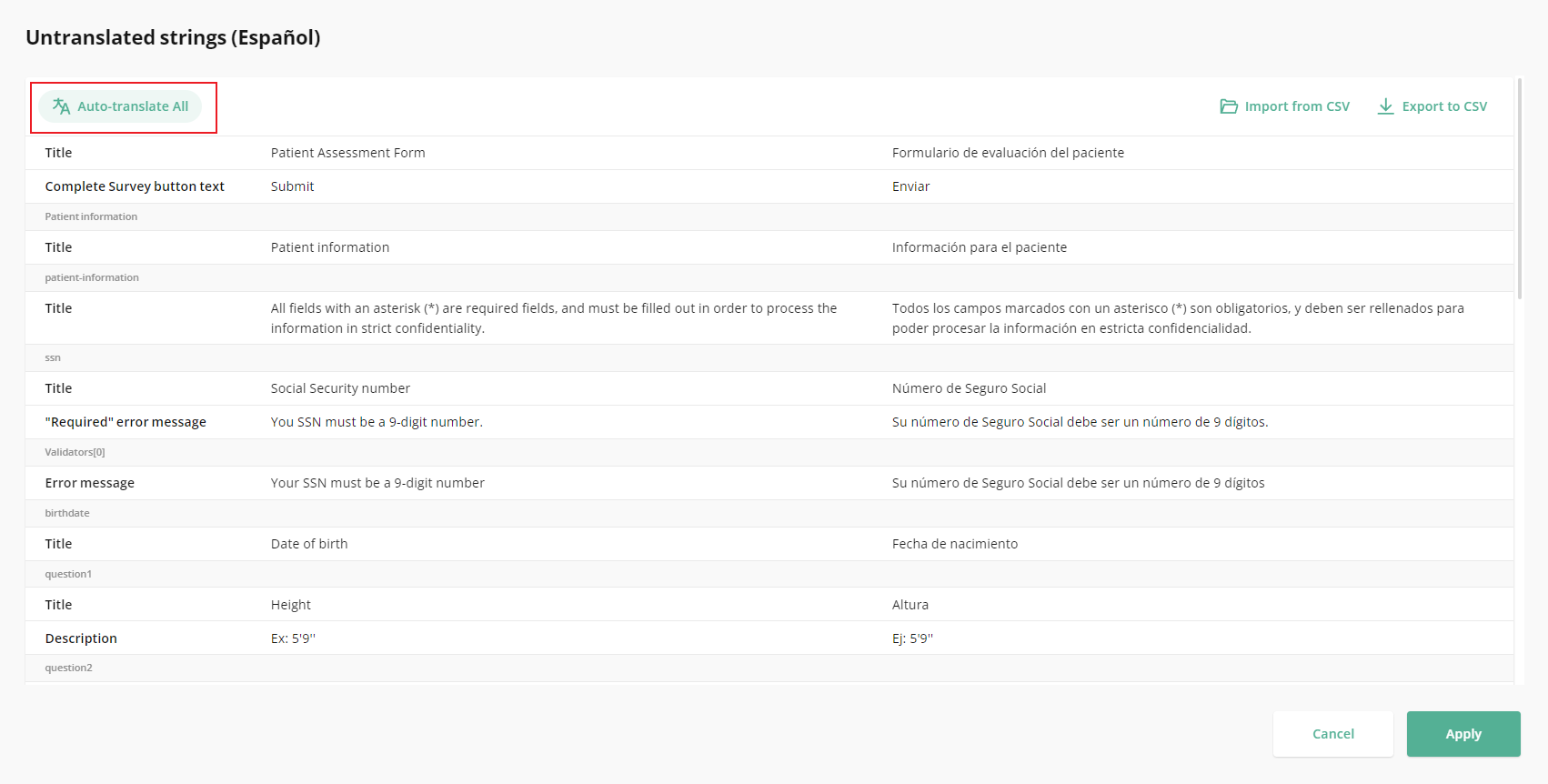Click the translate icon in Auto-translate All

(x=61, y=106)
